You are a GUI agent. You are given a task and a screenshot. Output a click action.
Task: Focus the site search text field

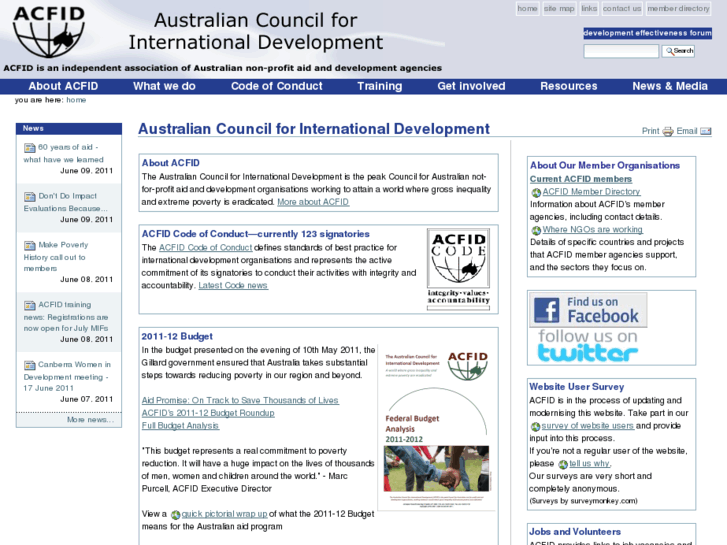point(621,51)
